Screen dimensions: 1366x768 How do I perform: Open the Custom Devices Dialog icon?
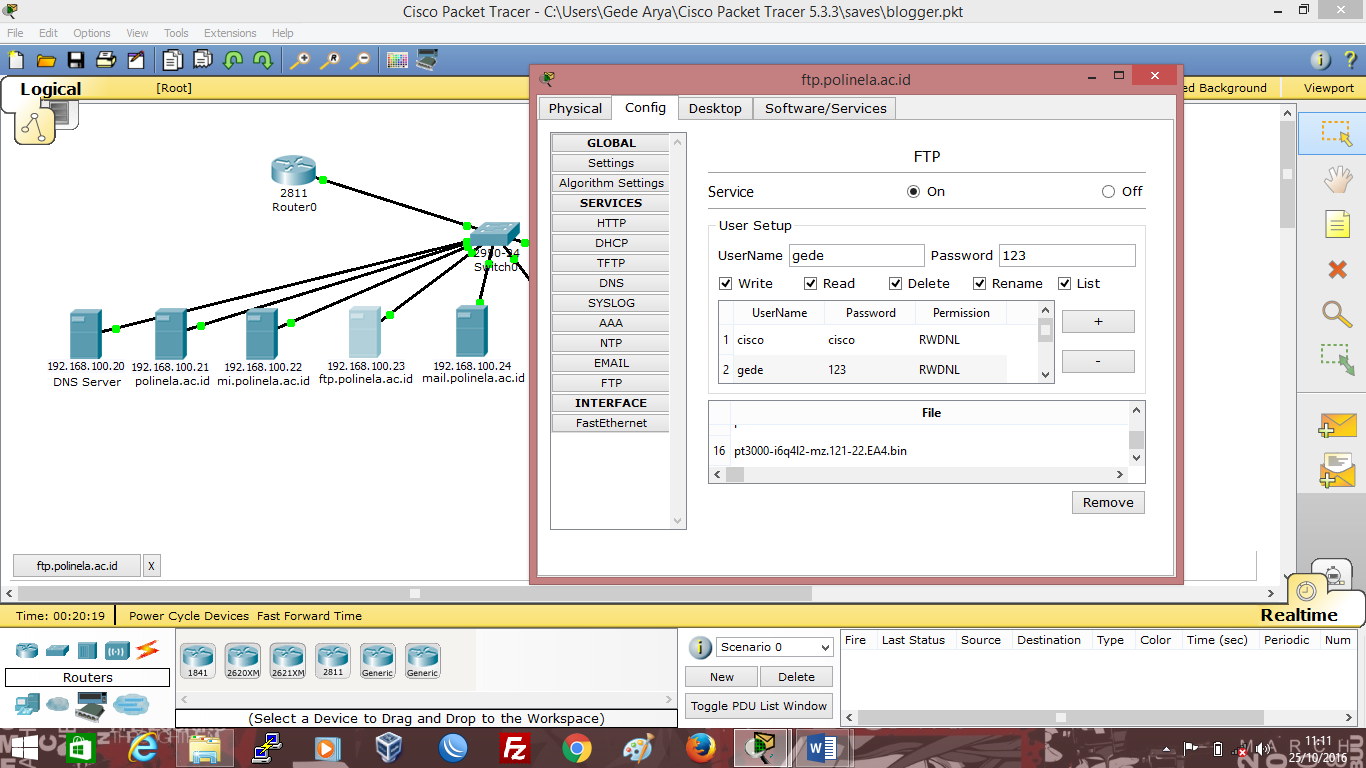pyautogui.click(x=427, y=60)
